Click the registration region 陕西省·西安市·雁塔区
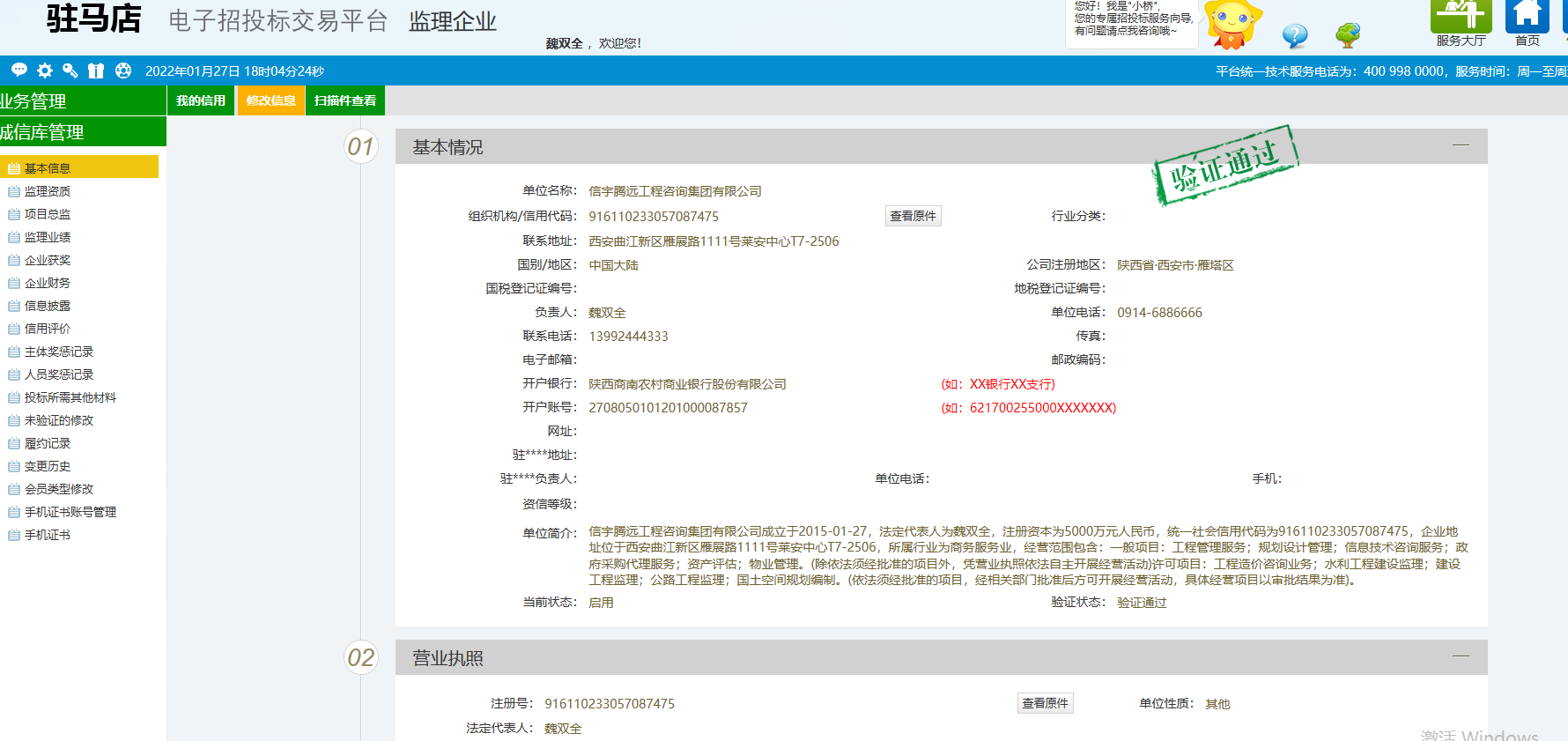Screen dimensions: 1568x741 (x=1175, y=265)
